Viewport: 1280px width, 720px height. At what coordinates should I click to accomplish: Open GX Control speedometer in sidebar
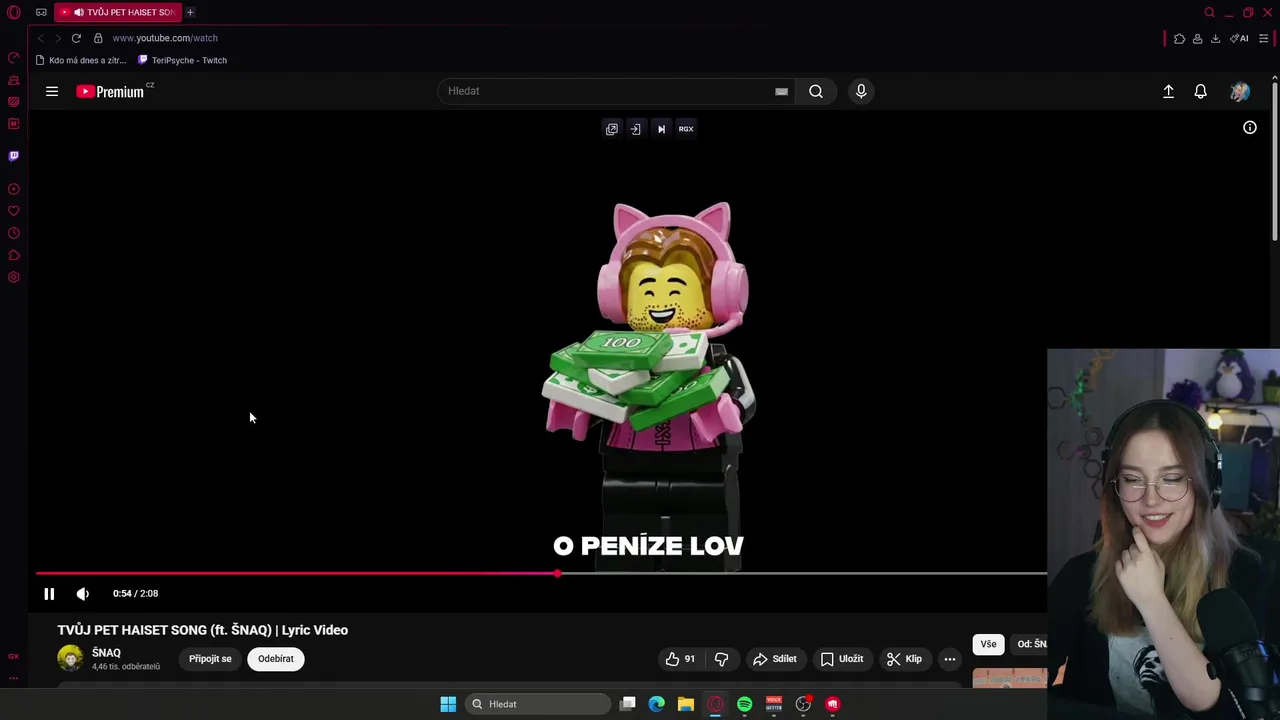pyautogui.click(x=14, y=58)
